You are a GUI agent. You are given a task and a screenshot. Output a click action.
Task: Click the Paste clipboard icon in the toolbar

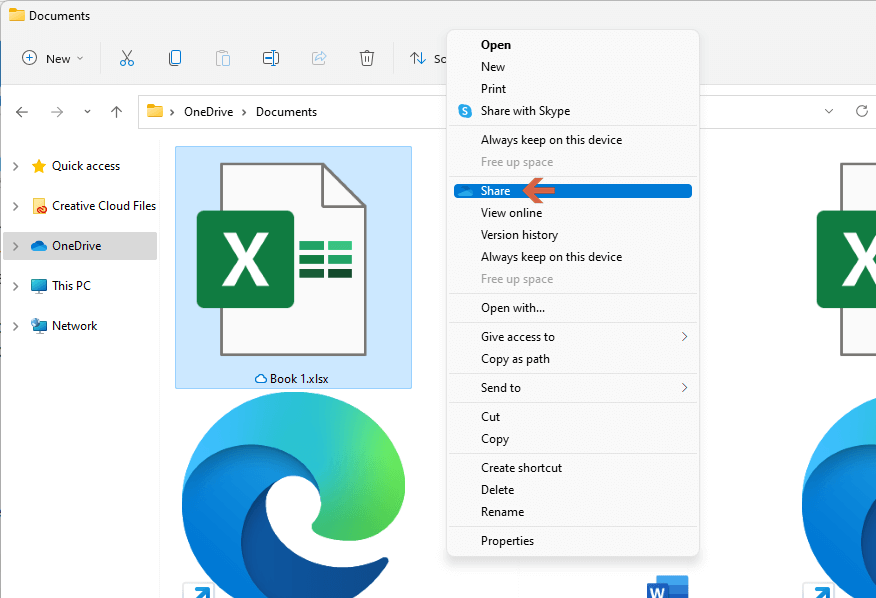[x=223, y=58]
